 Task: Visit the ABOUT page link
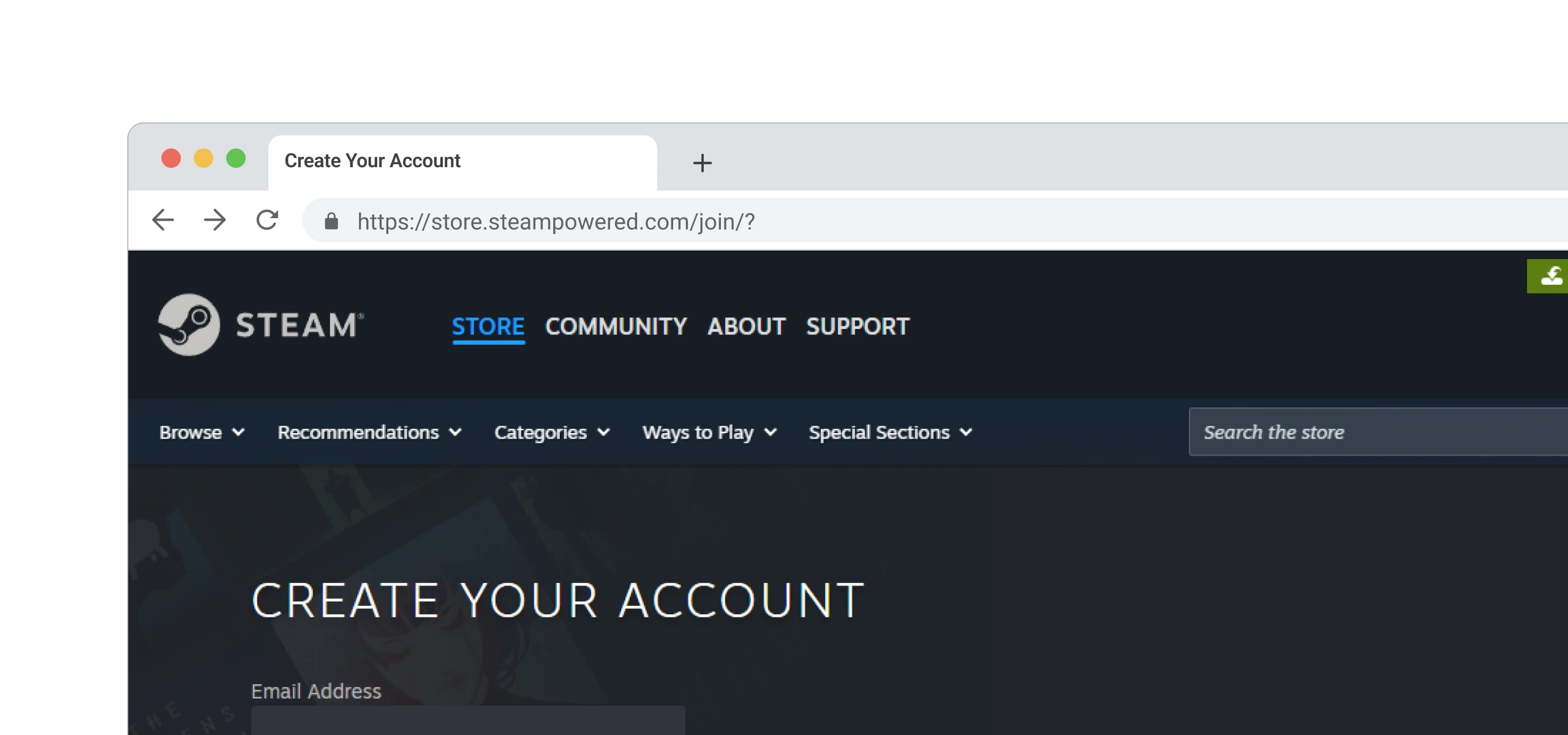click(x=746, y=326)
